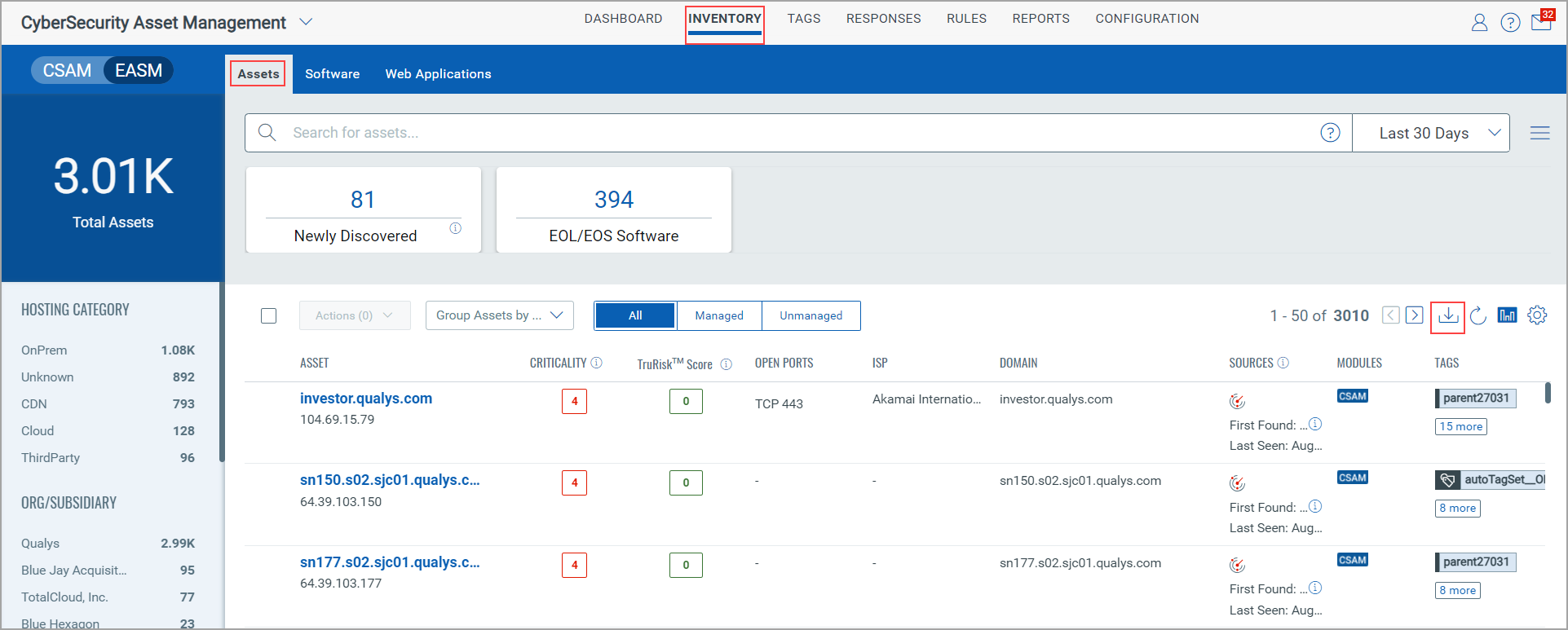This screenshot has width=1568, height=630.
Task: Open the DASHBOARD tab
Action: (623, 19)
